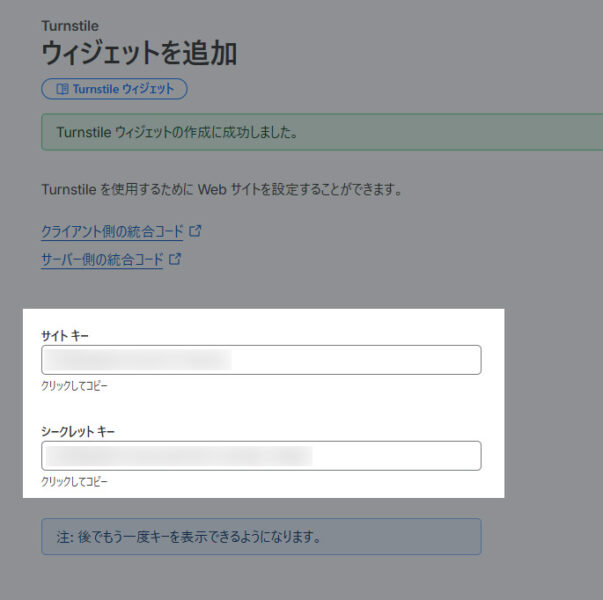Click the シークレット キー label
The width and height of the screenshot is (603, 600).
pyautogui.click(x=79, y=431)
